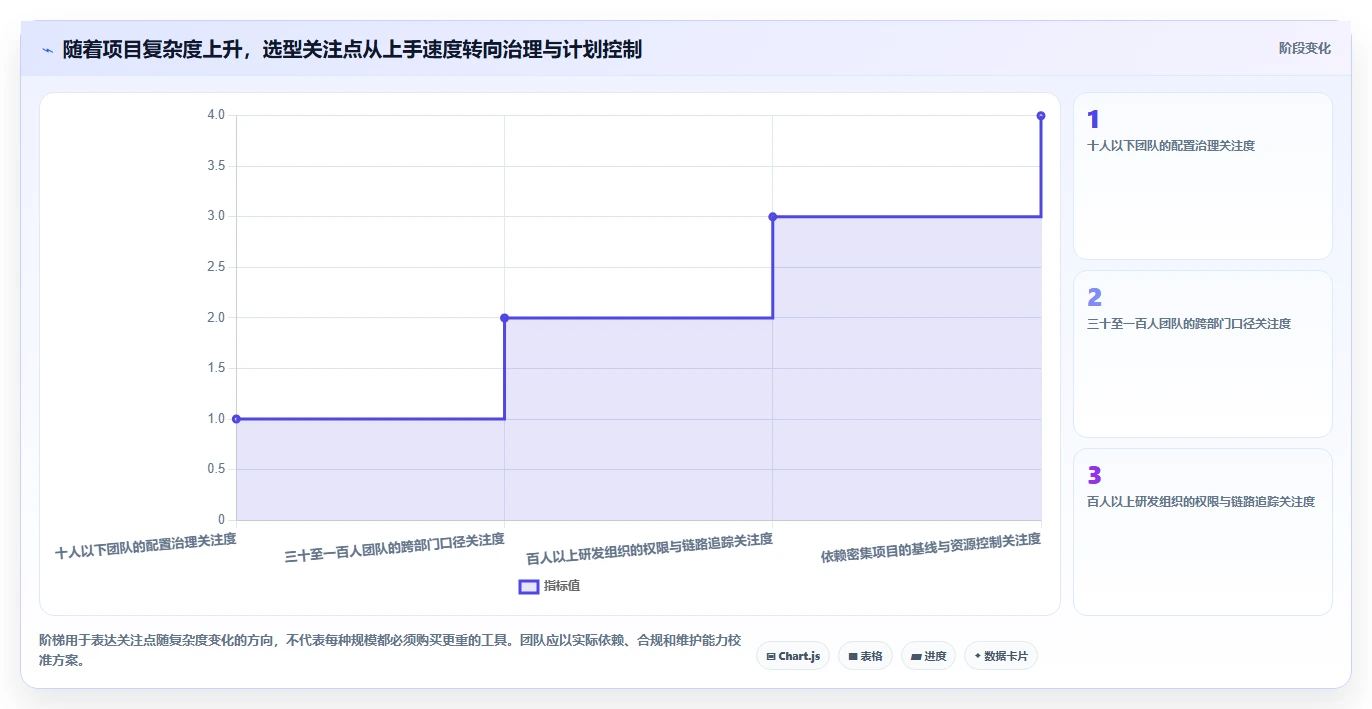Click the lightning icon before the title
This screenshot has width=1372, height=709.
pos(47,49)
